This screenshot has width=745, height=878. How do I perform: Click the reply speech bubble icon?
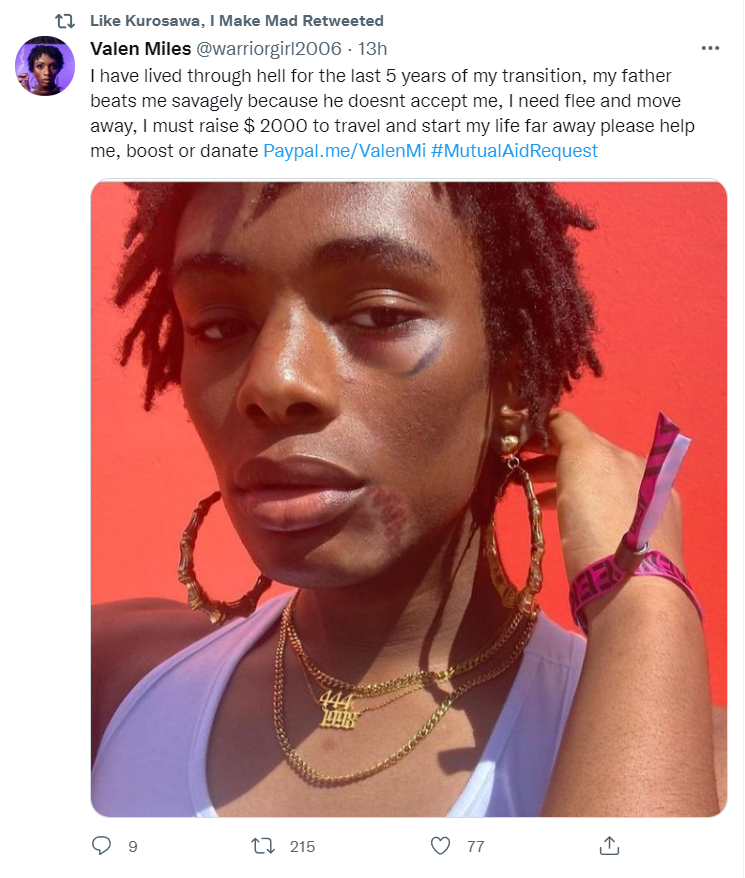(x=101, y=846)
